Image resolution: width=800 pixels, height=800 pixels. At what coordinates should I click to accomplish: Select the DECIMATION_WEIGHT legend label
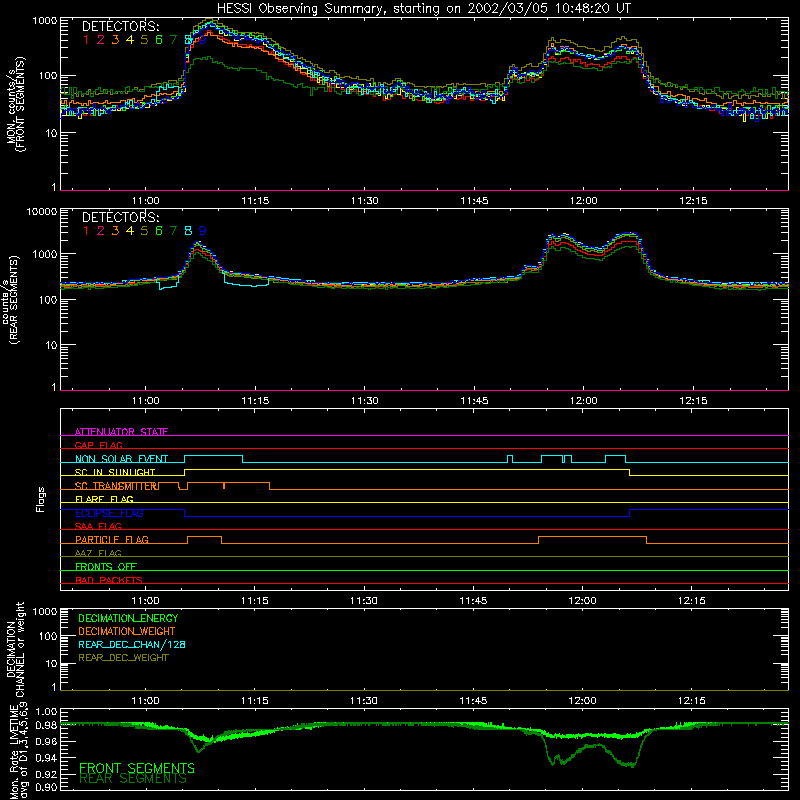127,631
